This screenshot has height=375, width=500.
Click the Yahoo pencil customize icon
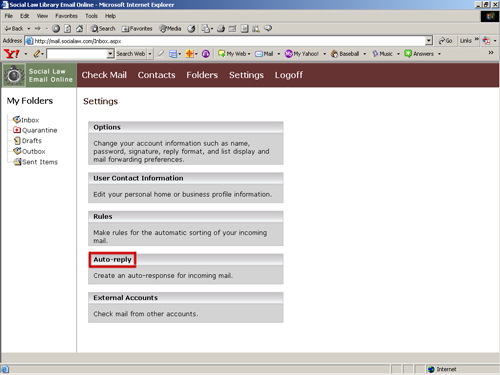[37, 54]
